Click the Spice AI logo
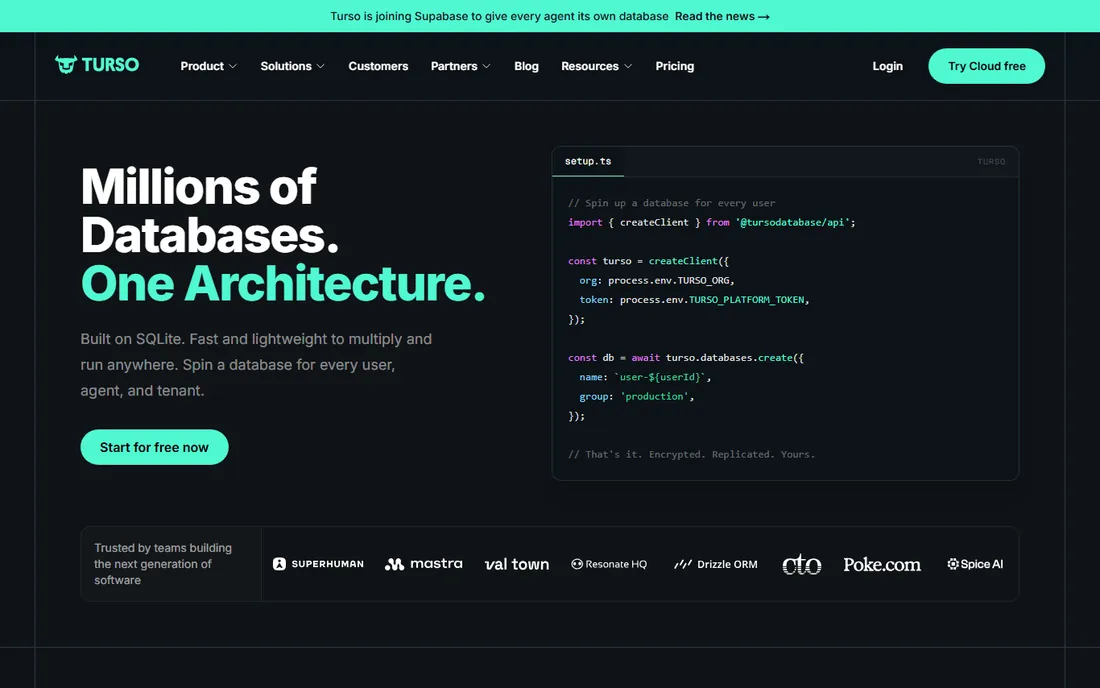The image size is (1100, 688). (x=975, y=564)
